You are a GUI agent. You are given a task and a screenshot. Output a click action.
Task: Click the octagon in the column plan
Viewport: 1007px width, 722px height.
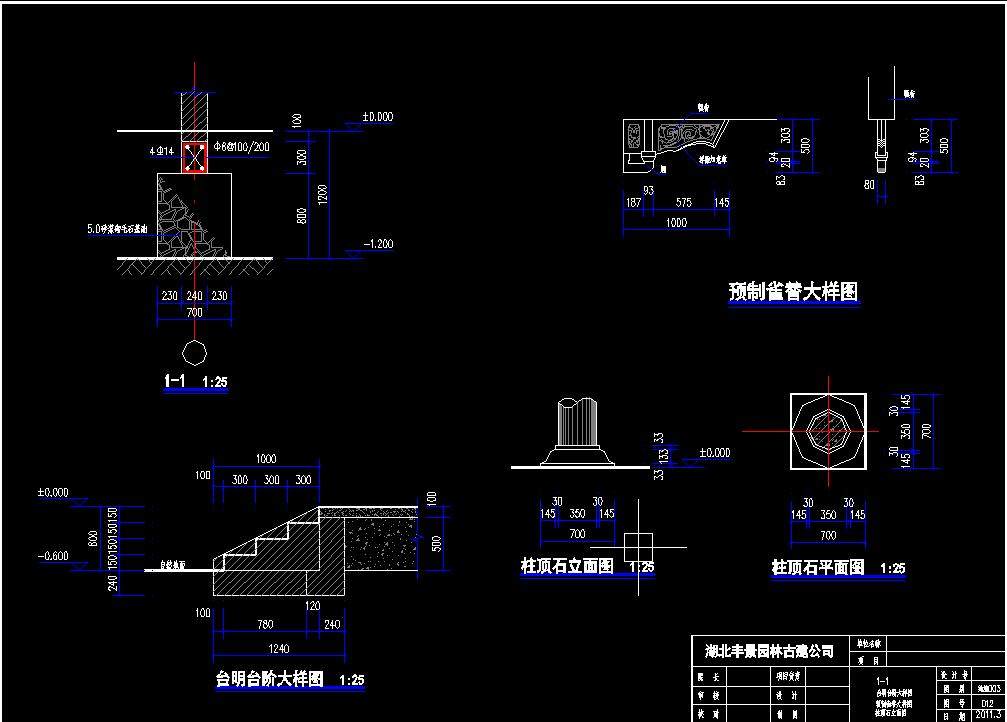click(827, 430)
